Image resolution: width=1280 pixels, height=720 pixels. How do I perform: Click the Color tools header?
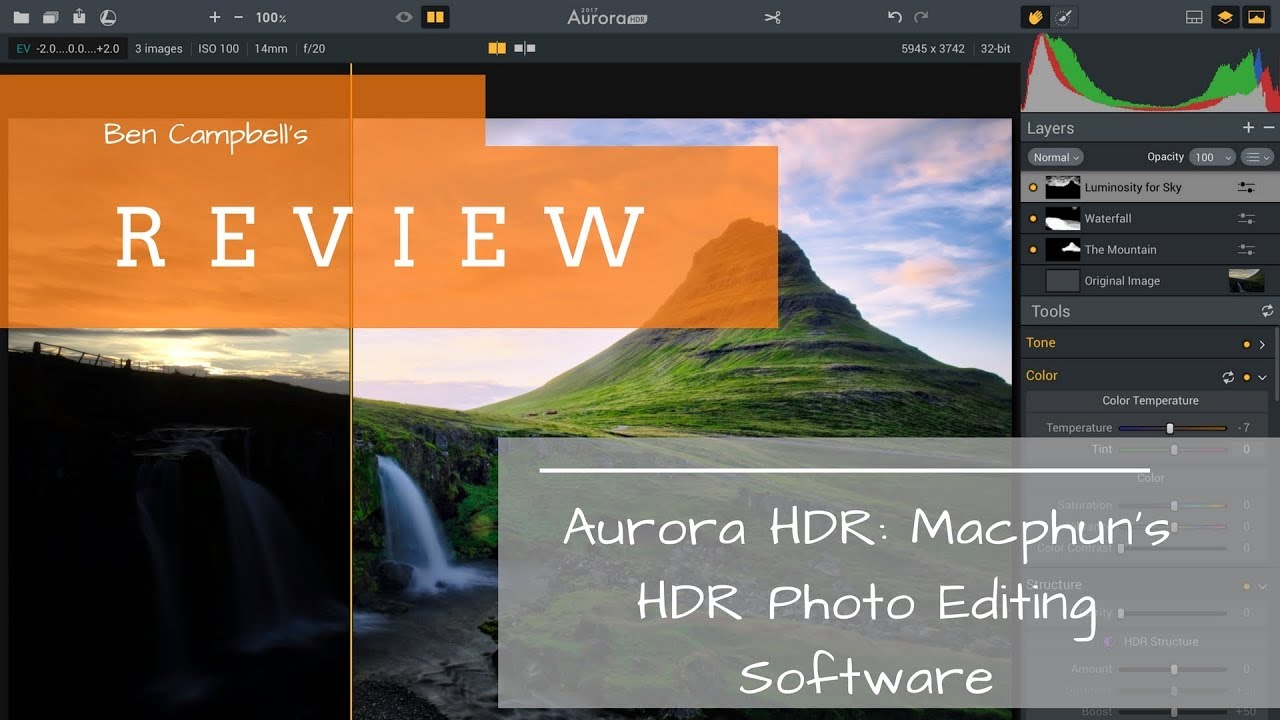coord(1041,375)
